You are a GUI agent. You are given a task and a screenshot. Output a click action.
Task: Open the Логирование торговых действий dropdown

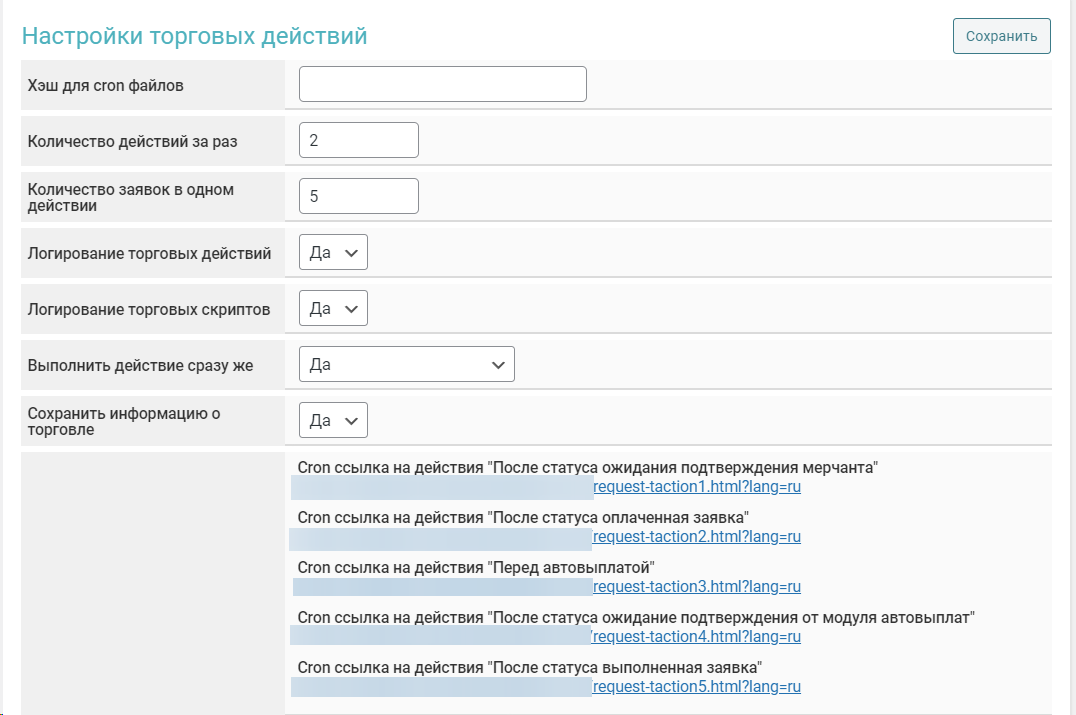tap(333, 253)
